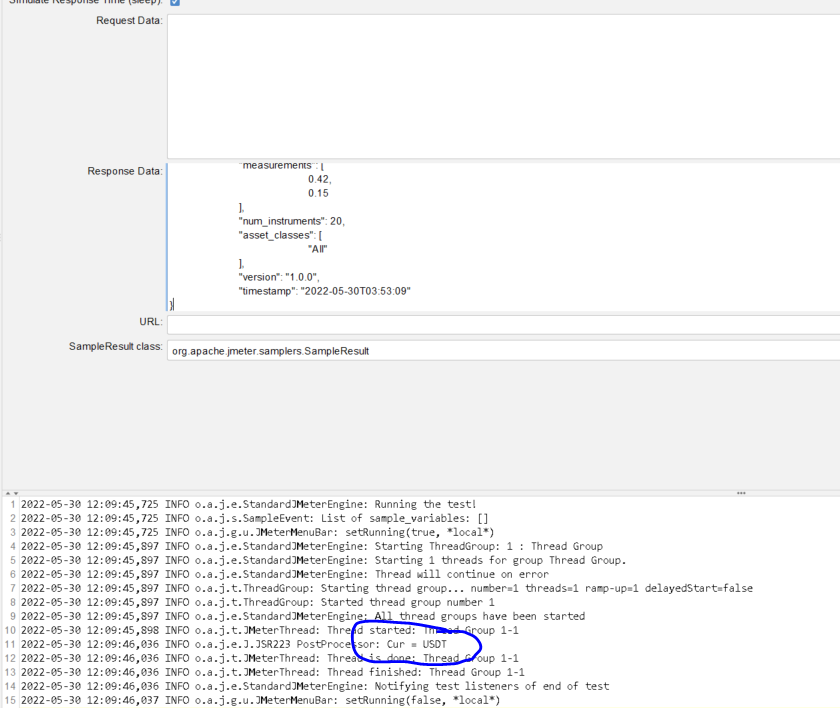Click log line 9 All thread groups started
The height and width of the screenshot is (708, 840).
point(303,616)
